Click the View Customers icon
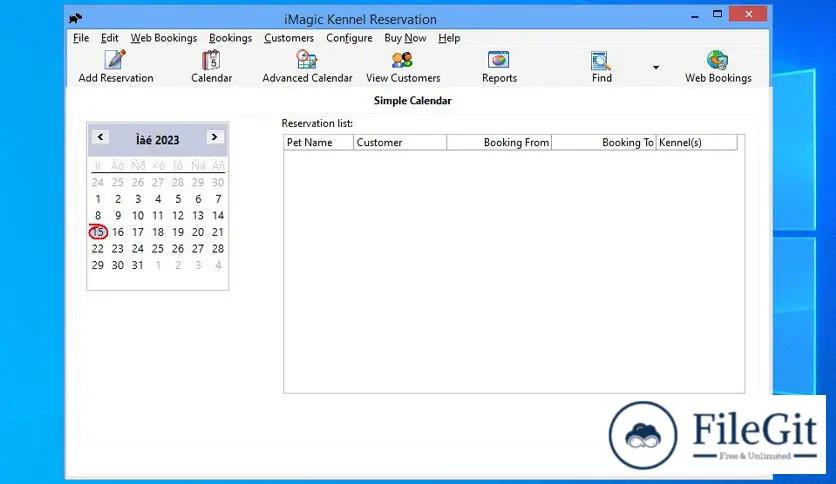This screenshot has height=484, width=836. pos(402,60)
